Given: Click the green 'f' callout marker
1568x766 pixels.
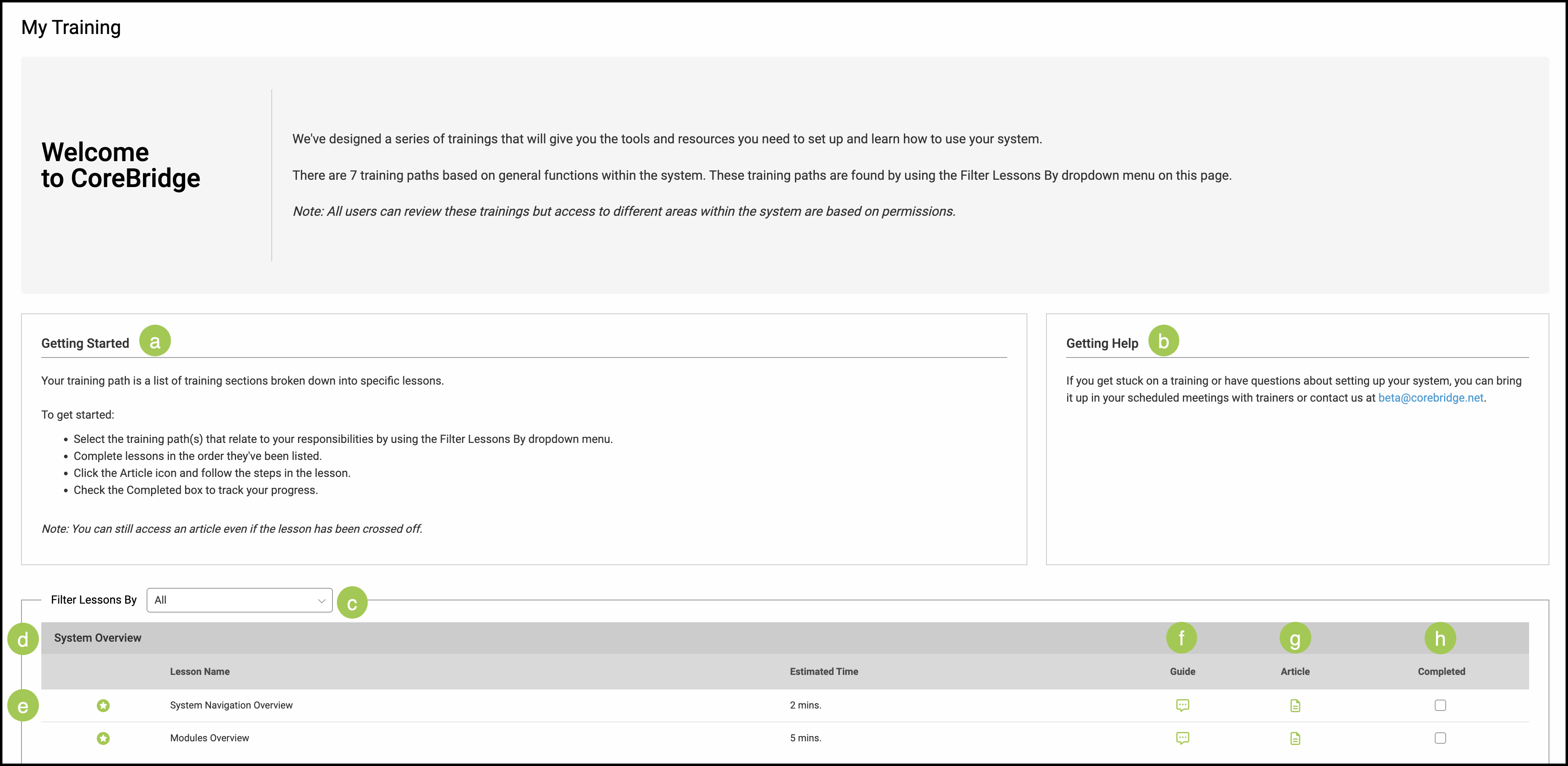Looking at the screenshot, I should tap(1181, 638).
